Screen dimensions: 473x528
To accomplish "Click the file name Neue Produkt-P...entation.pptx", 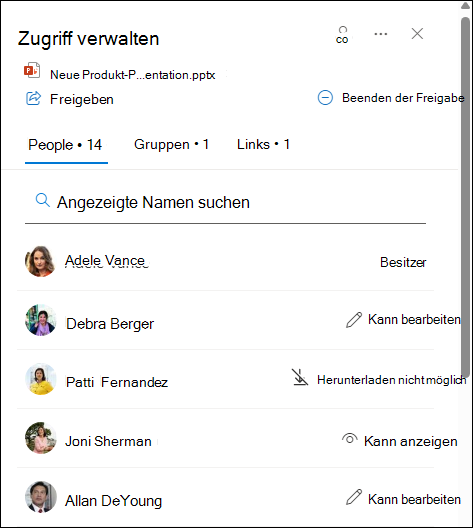I will (x=133, y=75).
